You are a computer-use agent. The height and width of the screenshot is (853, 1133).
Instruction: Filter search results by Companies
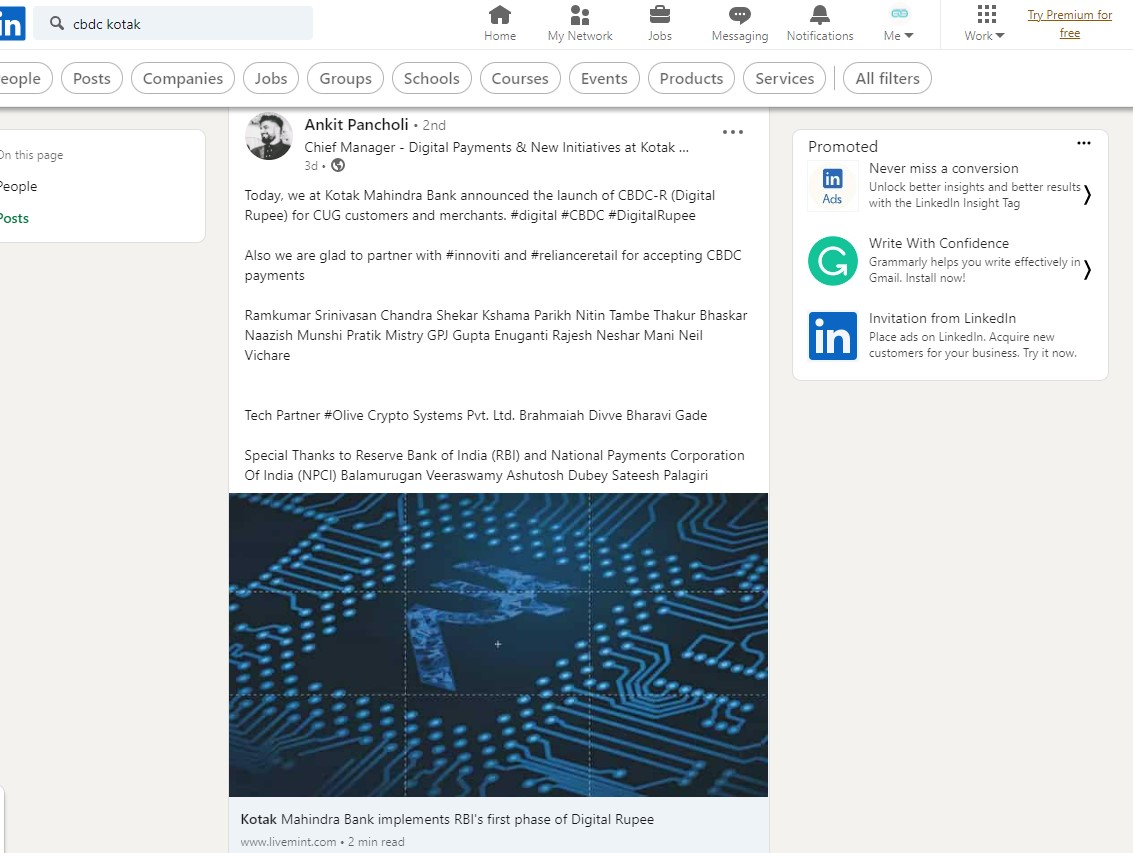pos(182,77)
